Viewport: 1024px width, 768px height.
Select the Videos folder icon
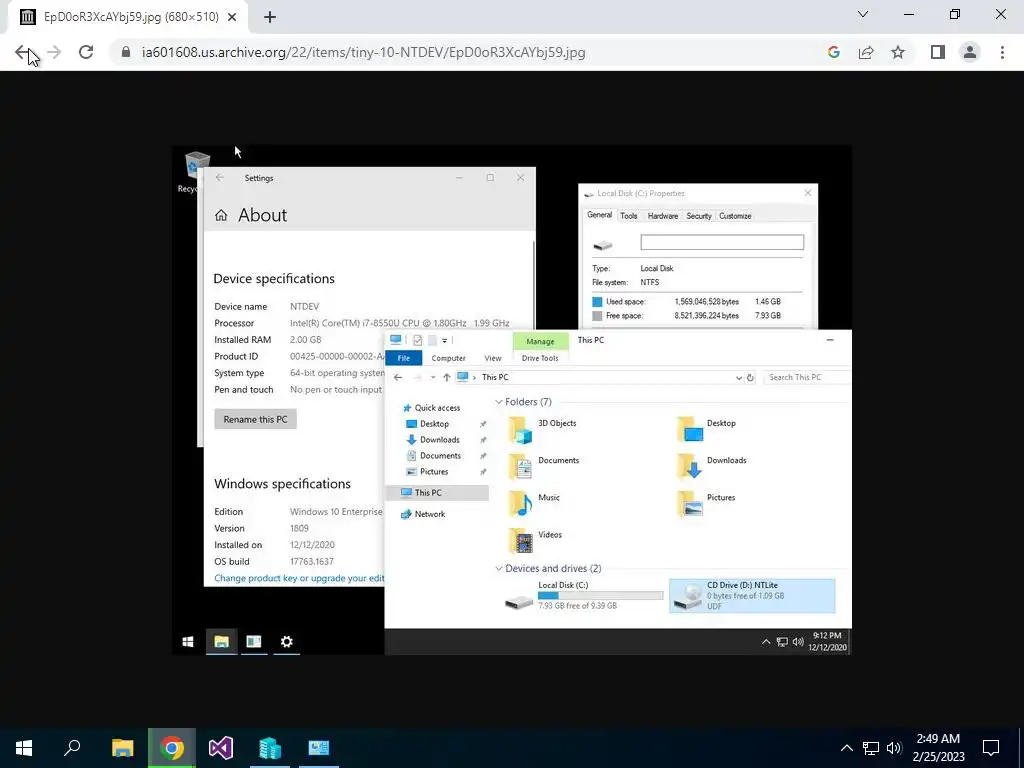521,541
